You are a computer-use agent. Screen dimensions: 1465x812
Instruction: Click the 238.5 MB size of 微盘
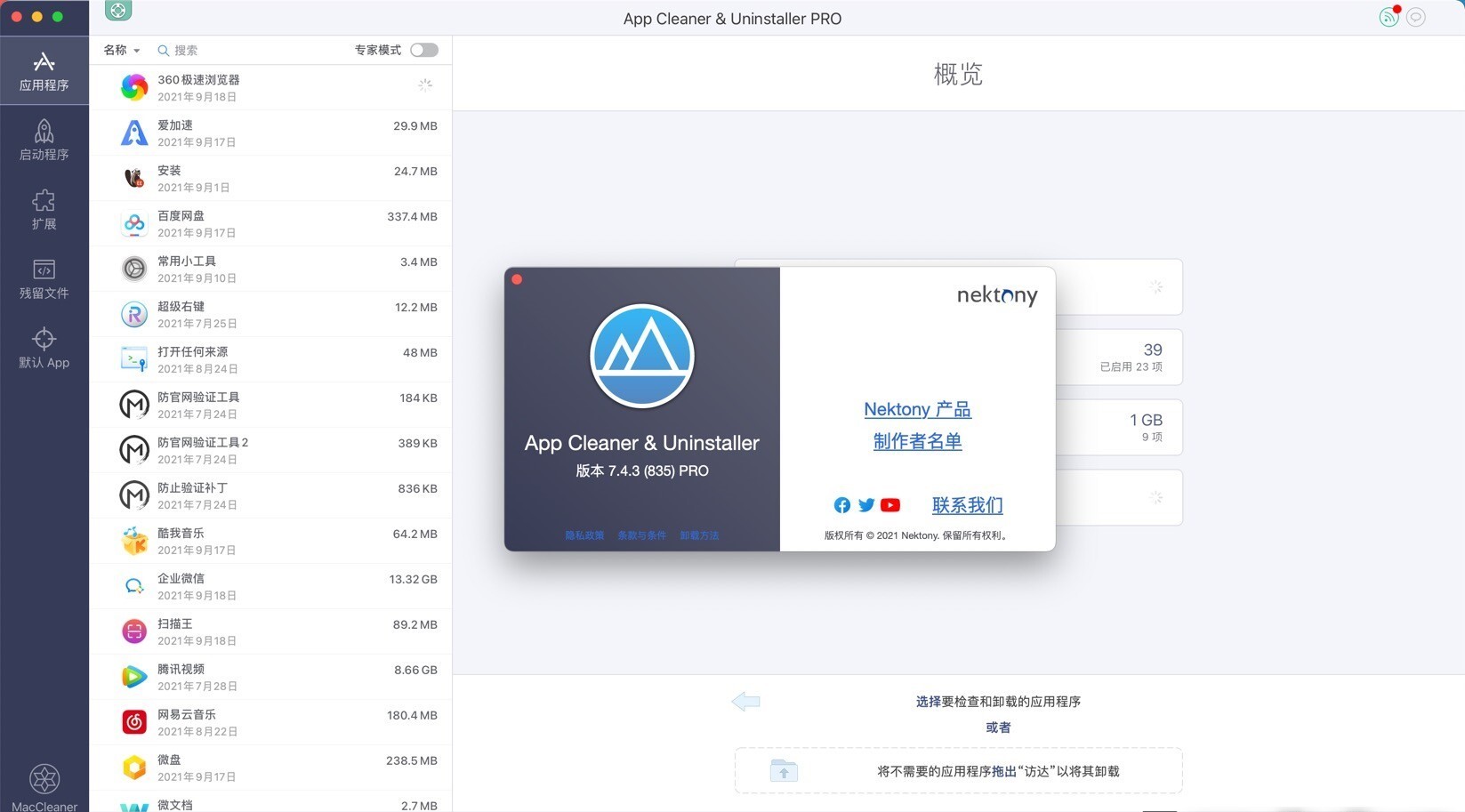412,761
